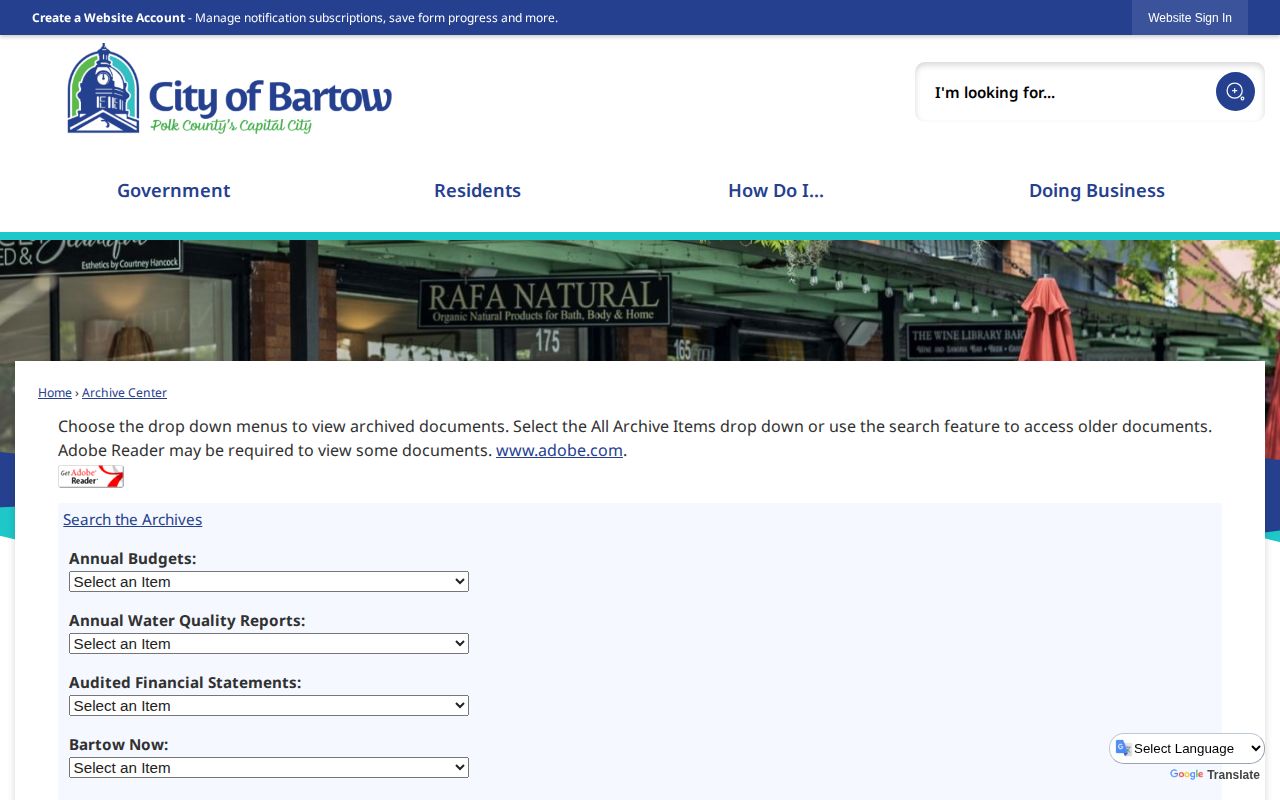Open the Government menu
This screenshot has height=800, width=1280.
click(x=174, y=190)
